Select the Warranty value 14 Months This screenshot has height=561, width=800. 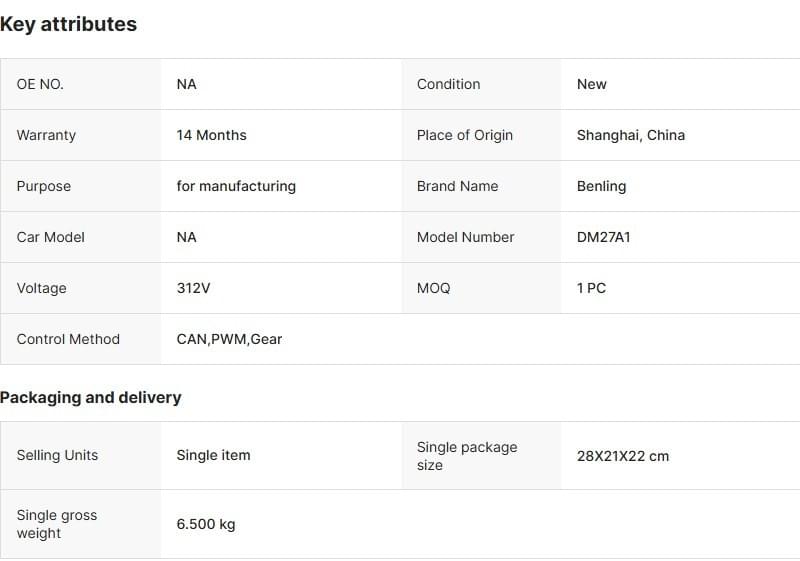211,135
